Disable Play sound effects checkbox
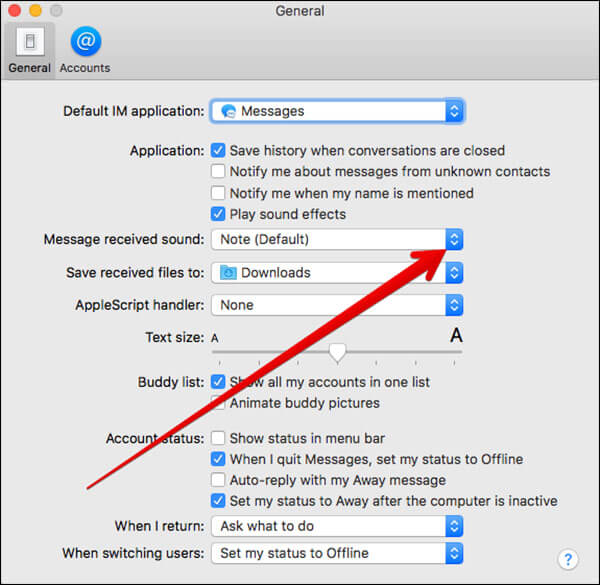Image resolution: width=600 pixels, height=585 pixels. pyautogui.click(x=218, y=214)
